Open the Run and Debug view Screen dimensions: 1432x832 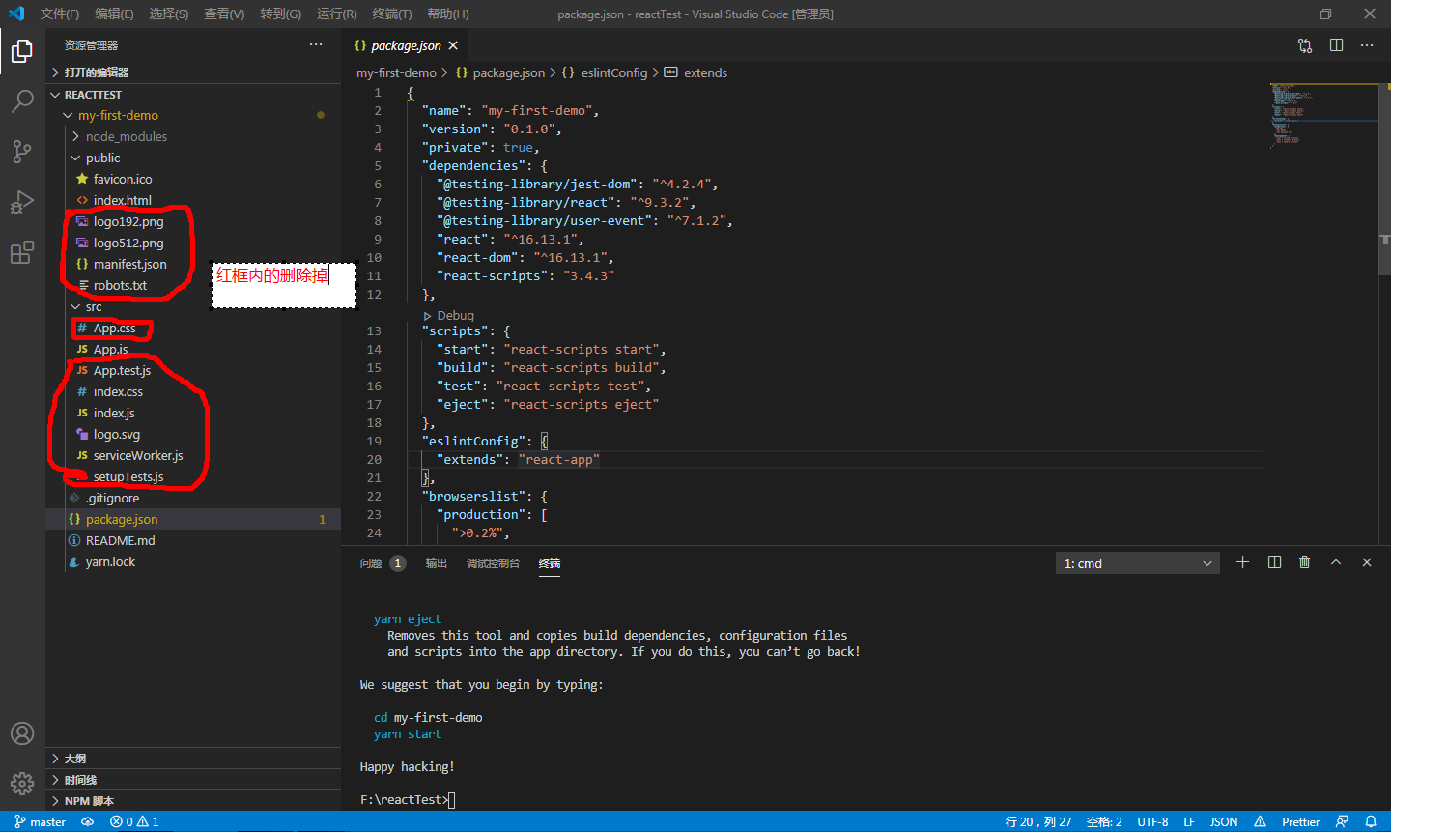(x=22, y=202)
